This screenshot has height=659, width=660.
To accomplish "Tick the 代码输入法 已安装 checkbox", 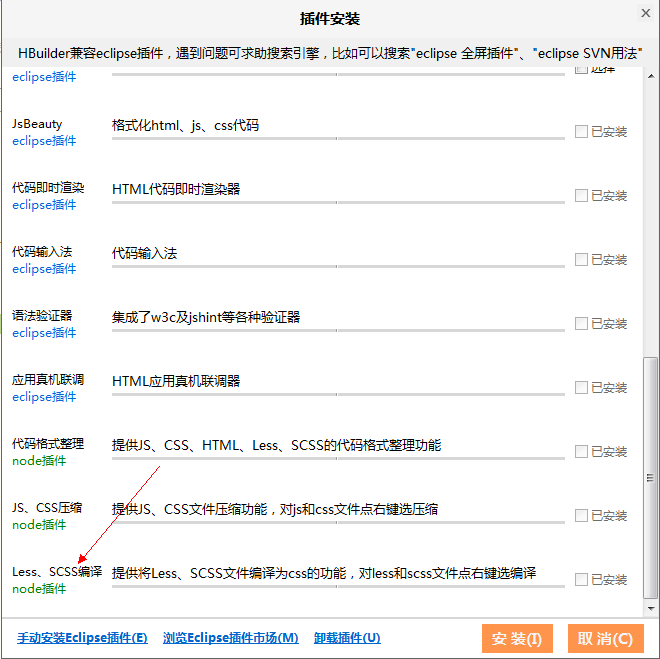I will point(581,259).
